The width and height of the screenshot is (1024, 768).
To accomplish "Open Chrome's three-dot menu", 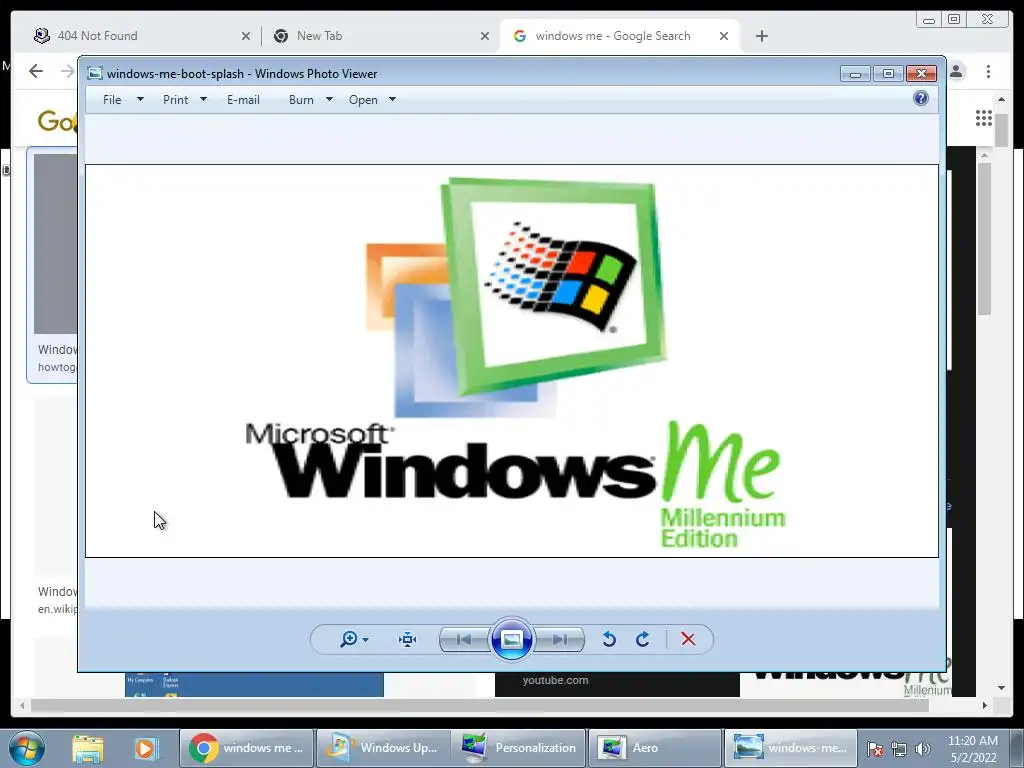I will click(988, 71).
